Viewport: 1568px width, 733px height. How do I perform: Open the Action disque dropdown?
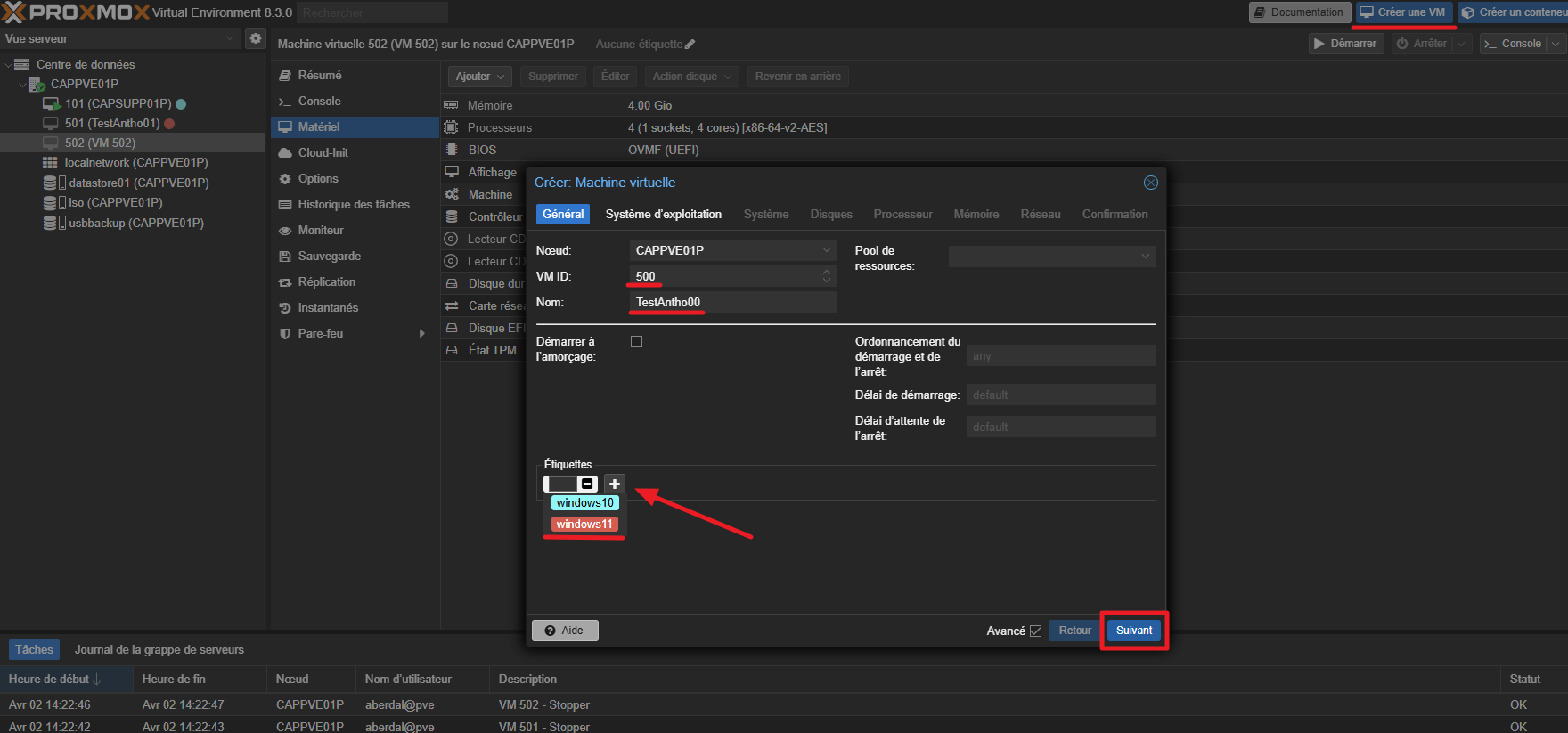[x=691, y=77]
